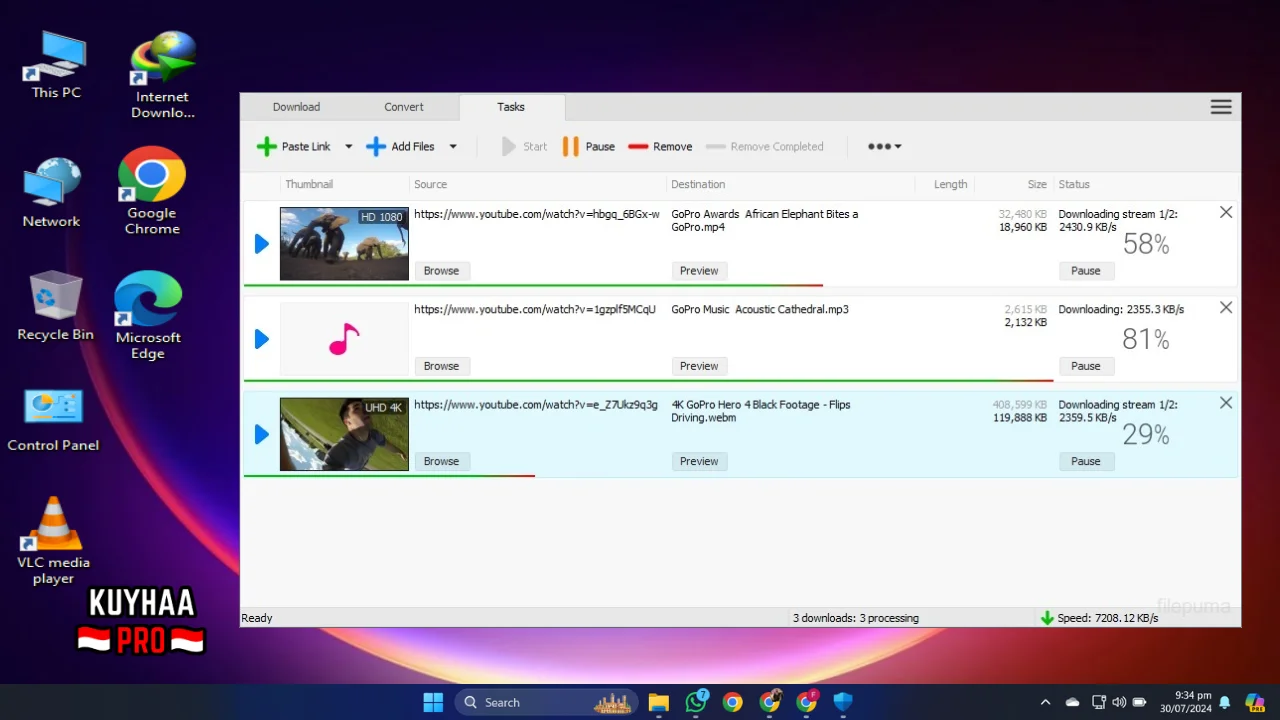1280x720 pixels.
Task: Click the Acoustic Cathedral progress bar
Action: click(648, 380)
